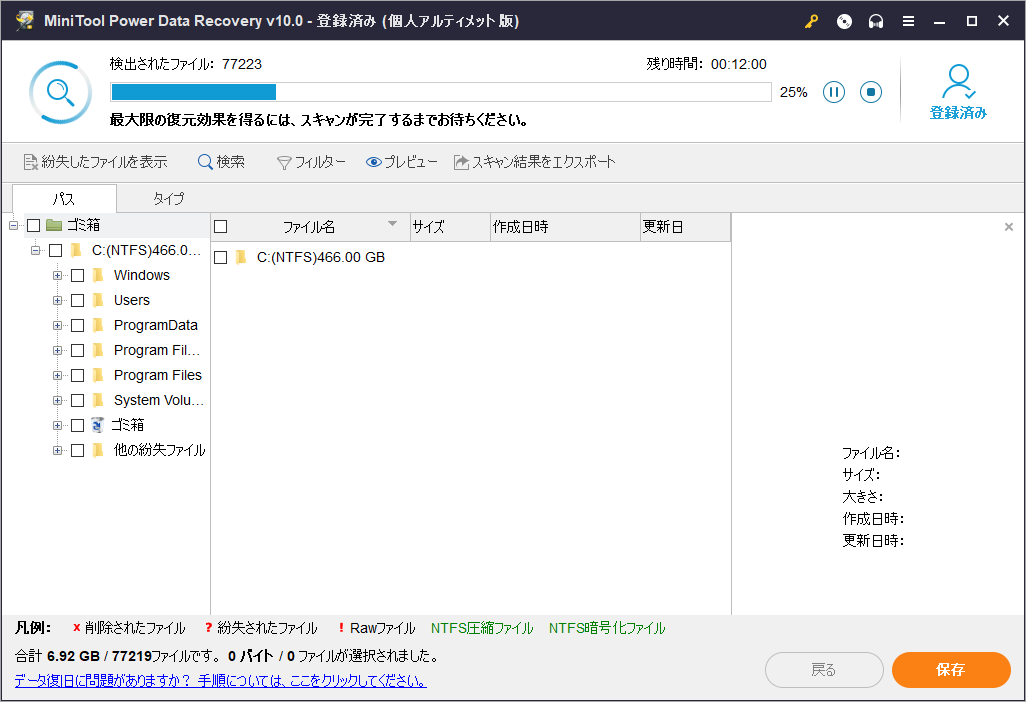Expand the ProgramData tree node
Screen dimensions: 1026x702
click(x=58, y=325)
